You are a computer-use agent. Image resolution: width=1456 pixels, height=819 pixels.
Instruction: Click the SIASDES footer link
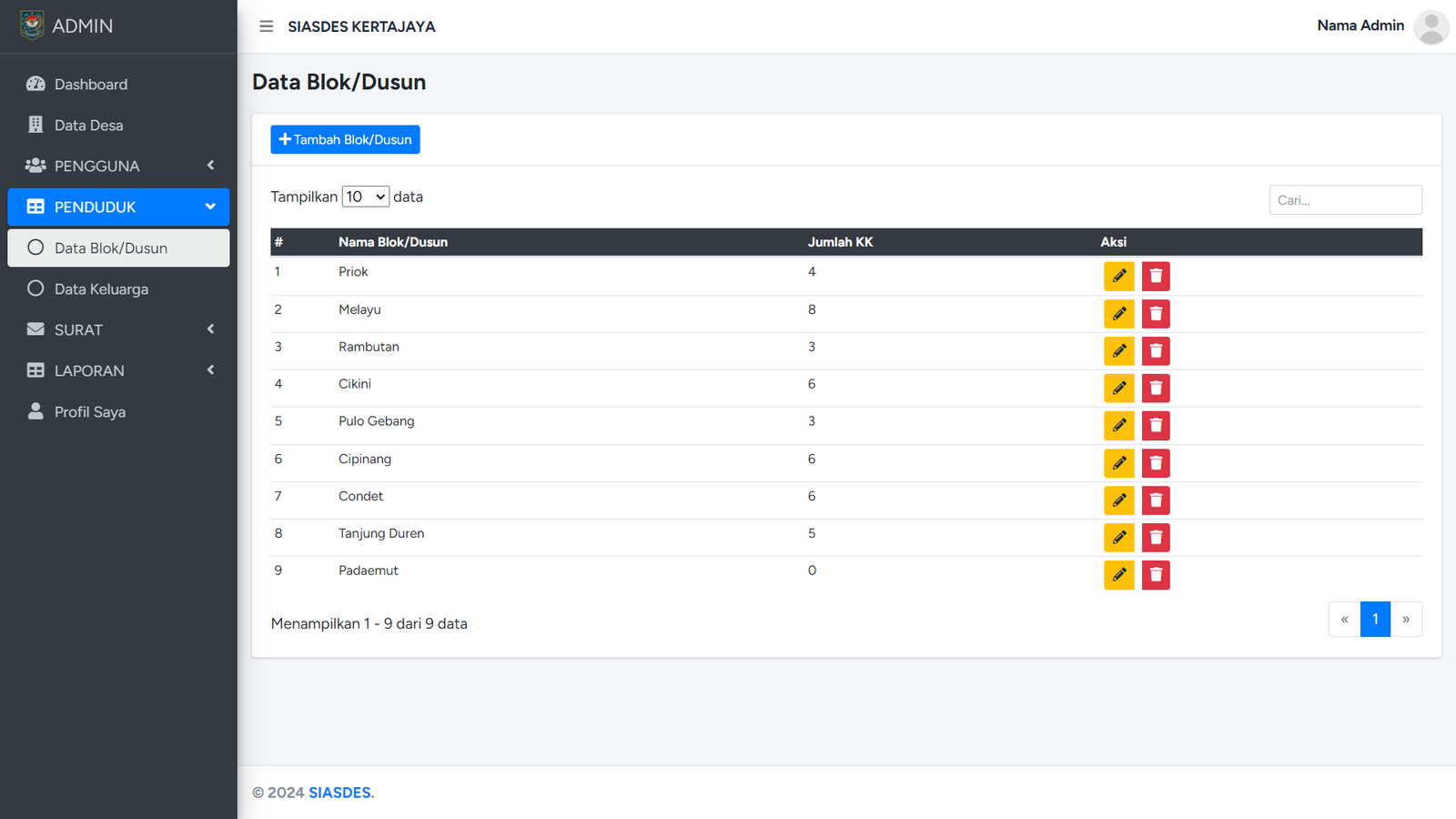pos(340,793)
